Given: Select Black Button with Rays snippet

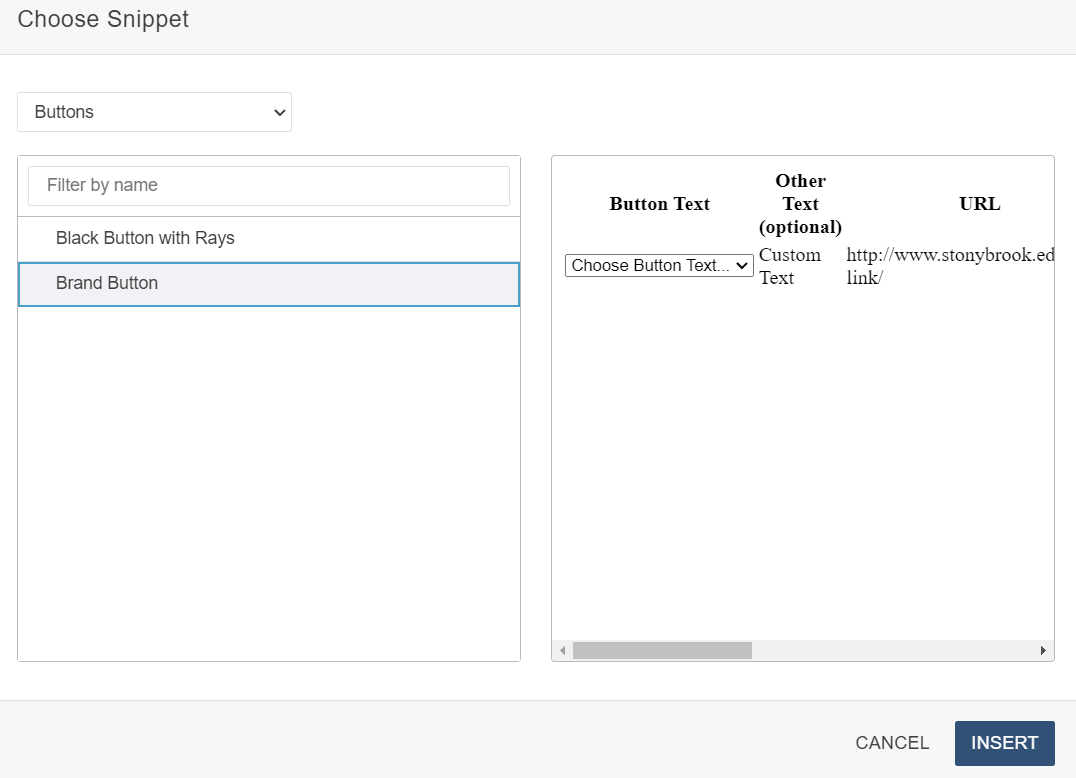Looking at the screenshot, I should pyautogui.click(x=145, y=238).
